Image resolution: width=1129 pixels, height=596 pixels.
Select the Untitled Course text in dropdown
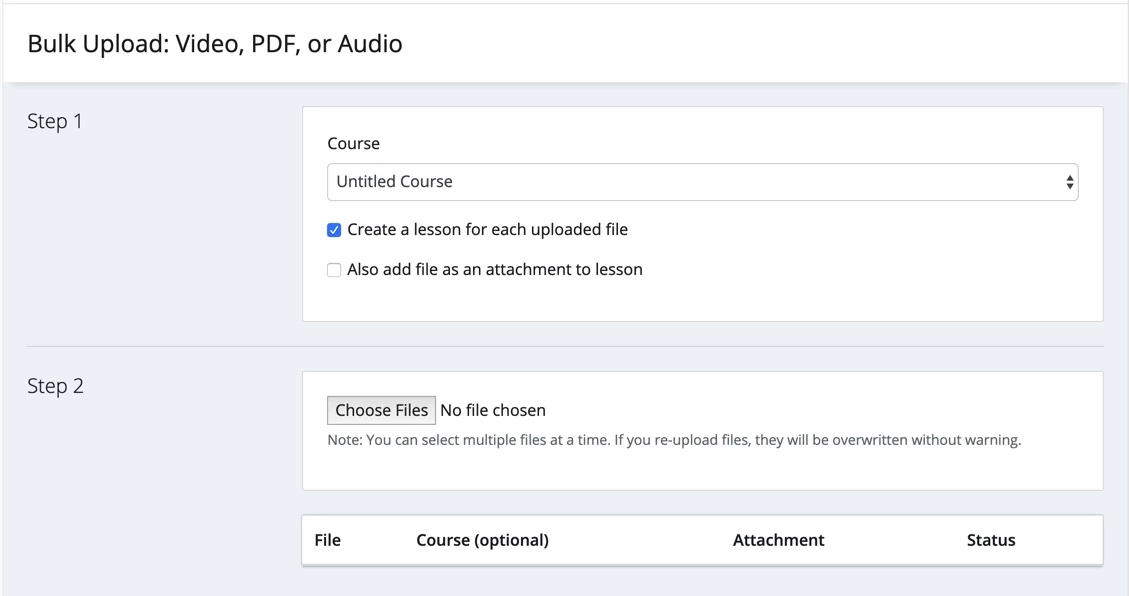395,181
